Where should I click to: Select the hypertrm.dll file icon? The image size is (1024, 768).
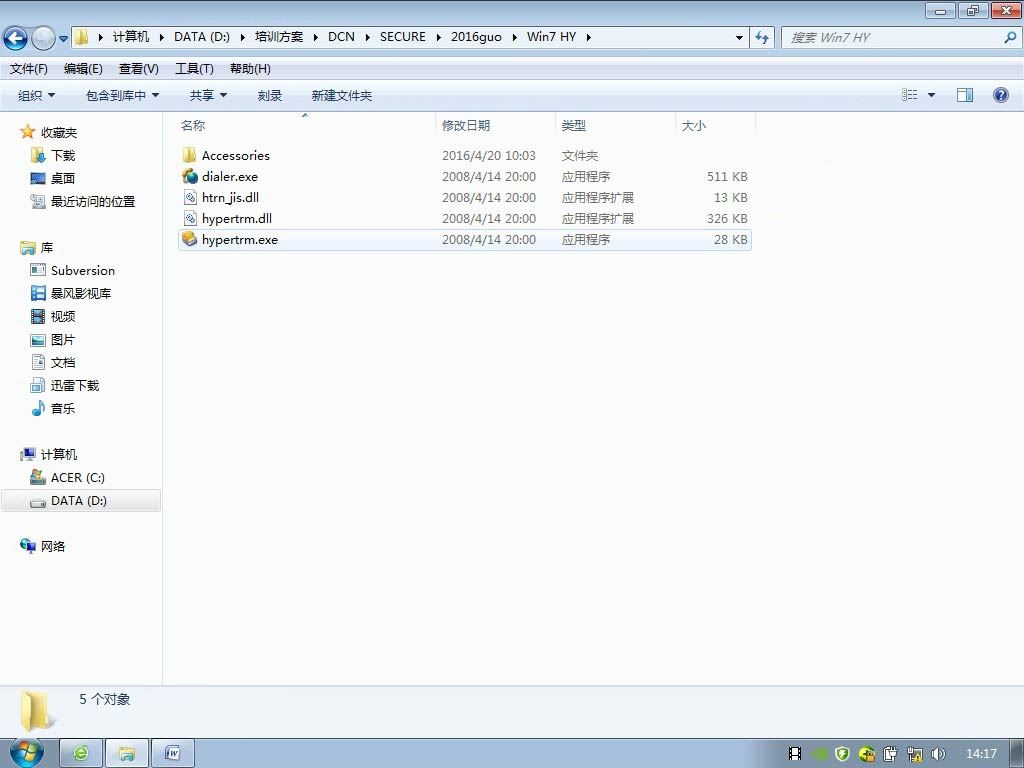(x=190, y=218)
